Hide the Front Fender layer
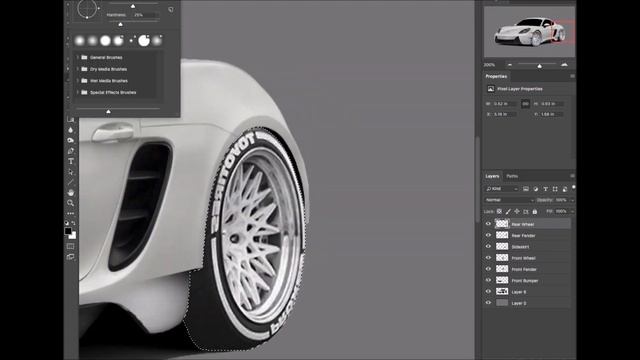 point(488,269)
